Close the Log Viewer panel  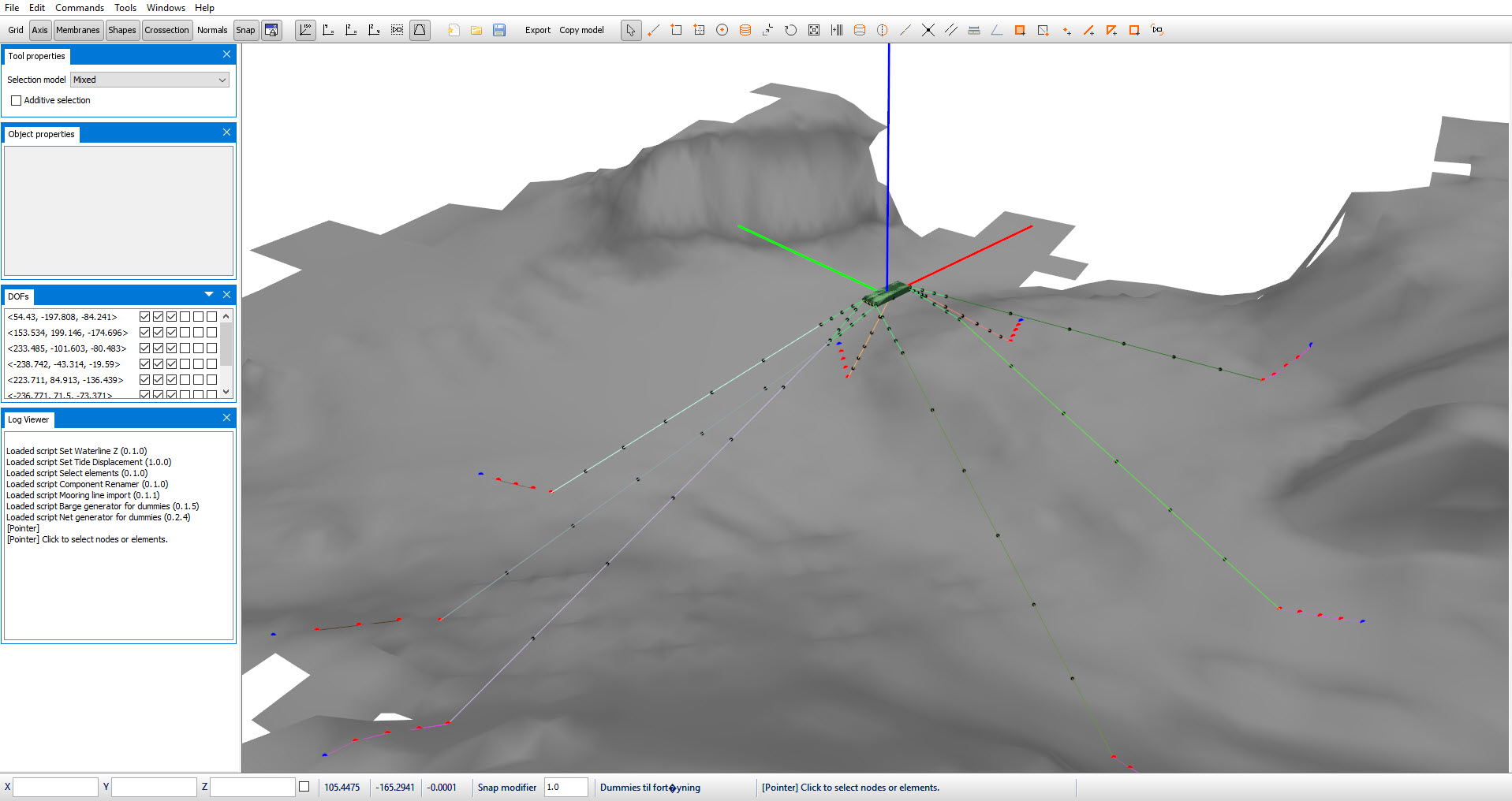[226, 418]
